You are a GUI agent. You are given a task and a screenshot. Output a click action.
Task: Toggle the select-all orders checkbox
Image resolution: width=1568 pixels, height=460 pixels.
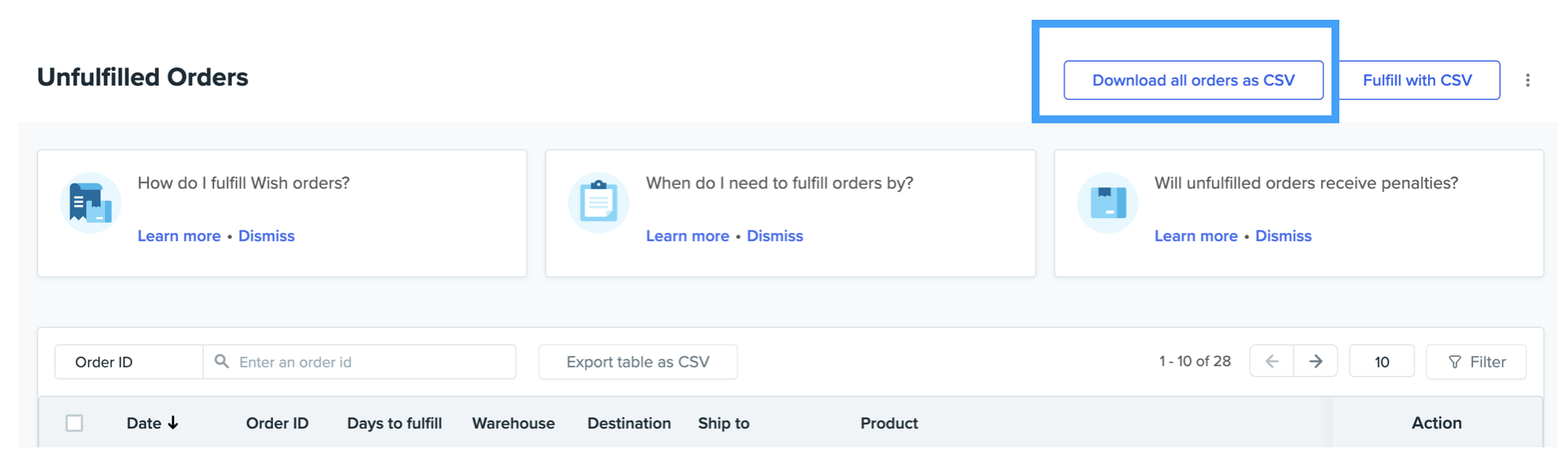[74, 423]
